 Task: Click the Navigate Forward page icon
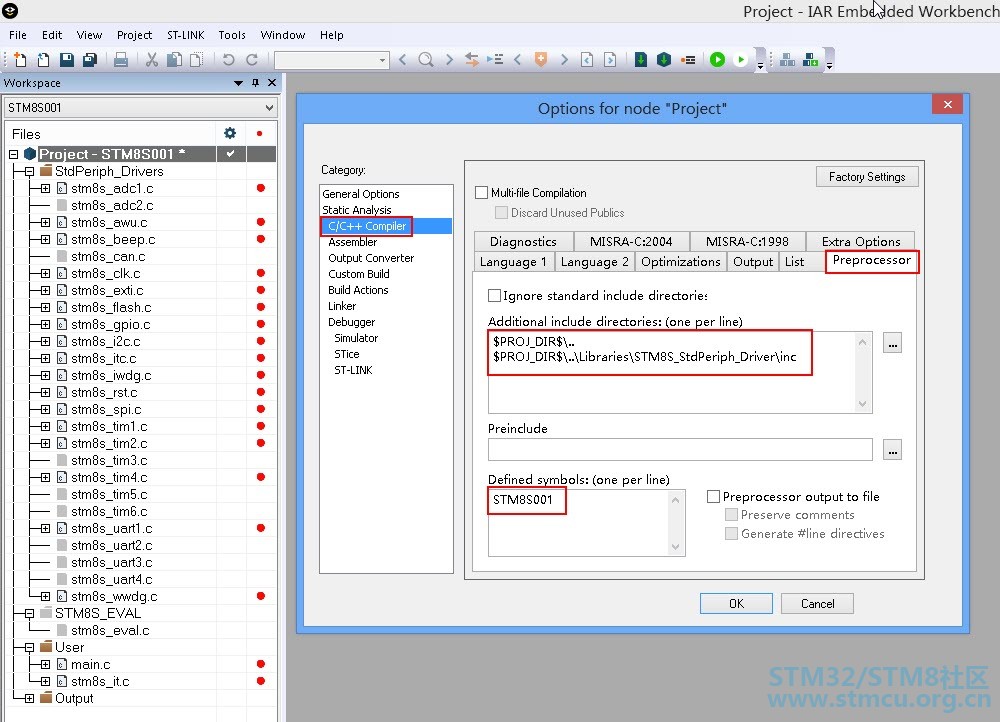pos(610,60)
